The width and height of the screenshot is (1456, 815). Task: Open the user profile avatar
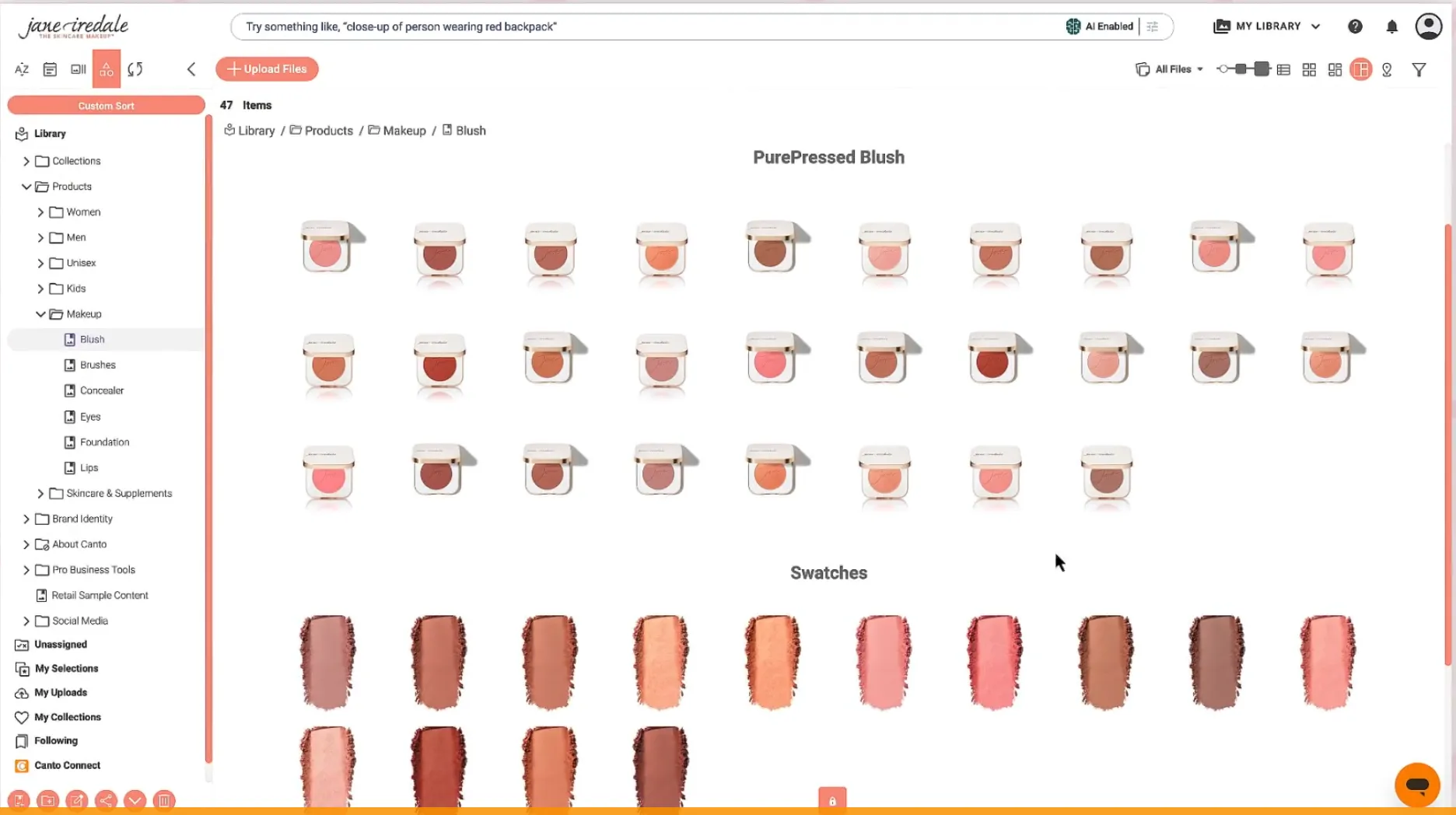pos(1429,26)
